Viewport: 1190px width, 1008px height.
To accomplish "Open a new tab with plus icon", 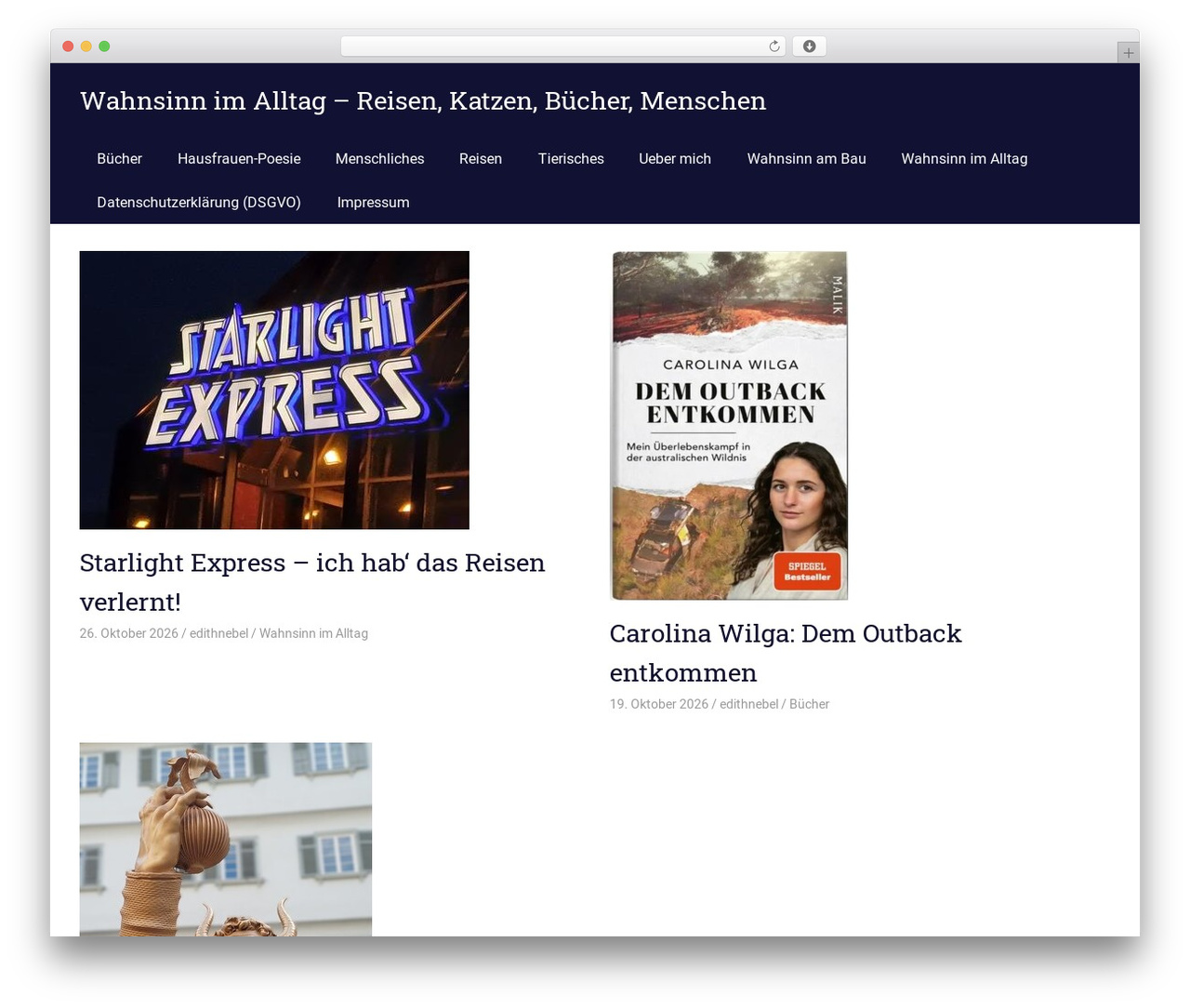I will point(1128,53).
